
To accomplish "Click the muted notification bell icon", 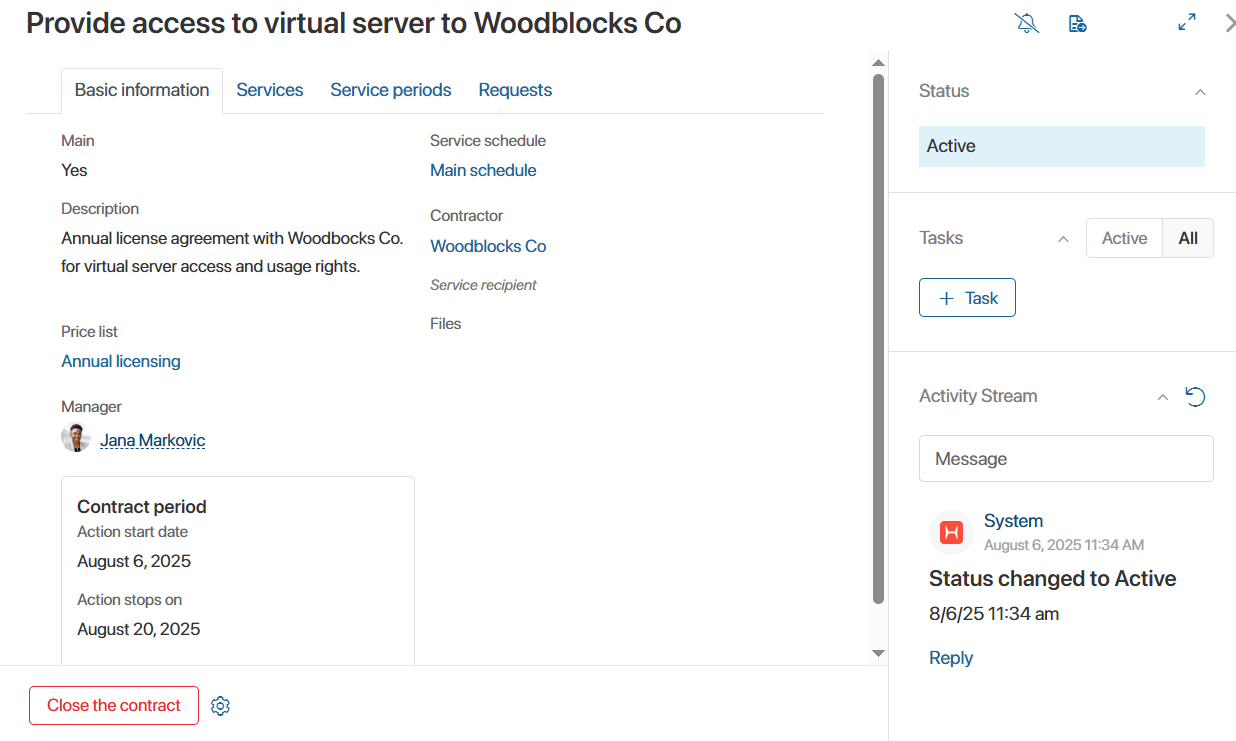I will click(x=1027, y=23).
